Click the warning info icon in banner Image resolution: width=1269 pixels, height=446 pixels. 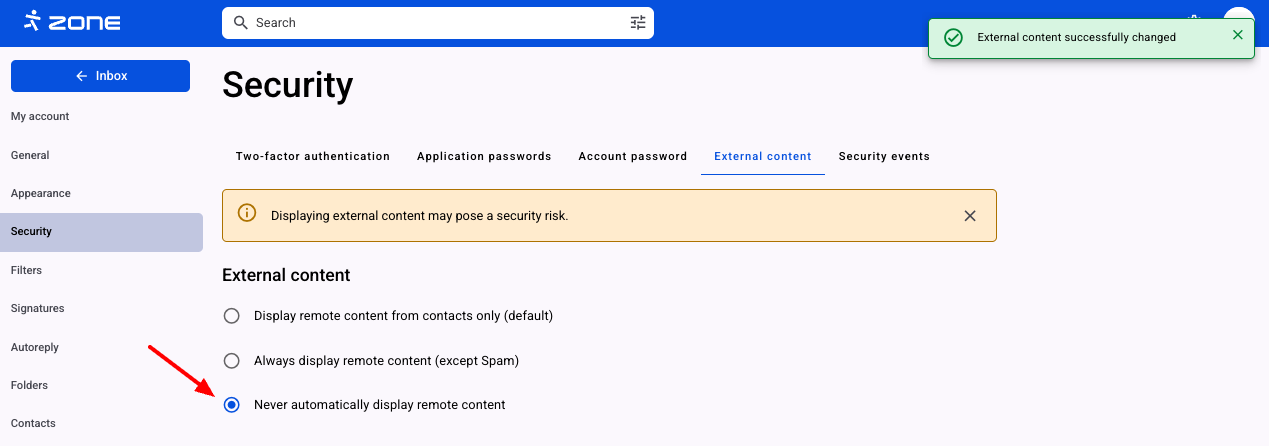pos(246,214)
